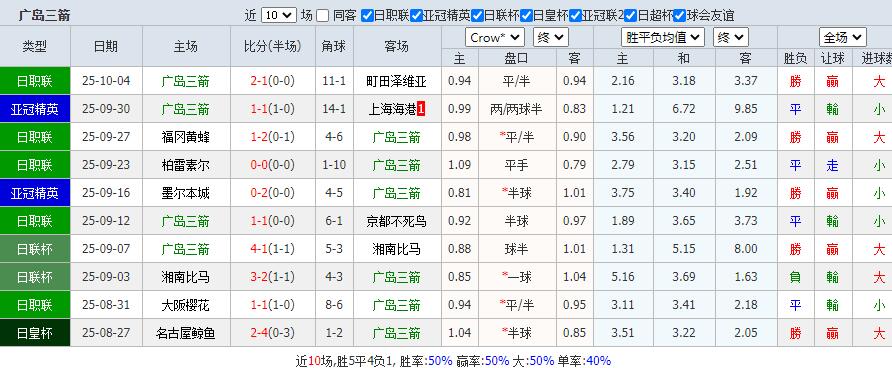
Task: Uncheck the 球会友谊 league filter
Action: (679, 15)
